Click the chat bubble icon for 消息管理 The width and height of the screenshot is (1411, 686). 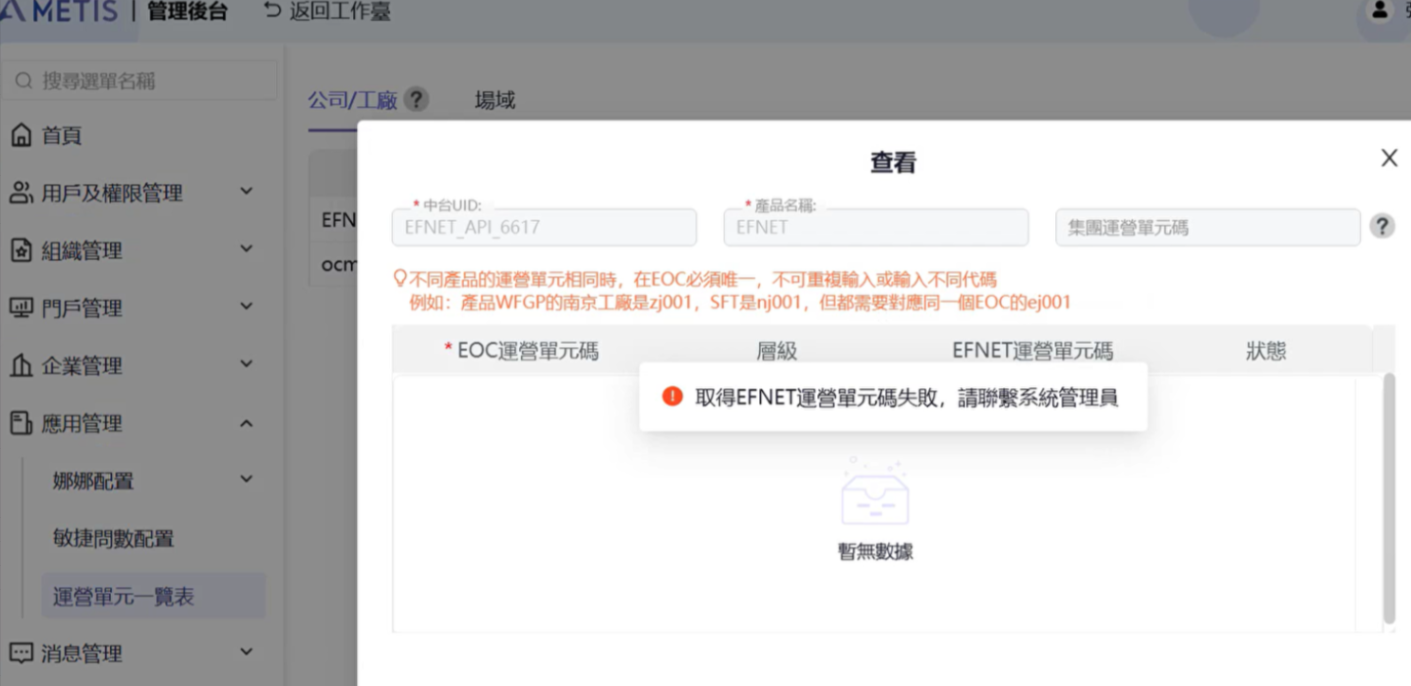pos(21,654)
